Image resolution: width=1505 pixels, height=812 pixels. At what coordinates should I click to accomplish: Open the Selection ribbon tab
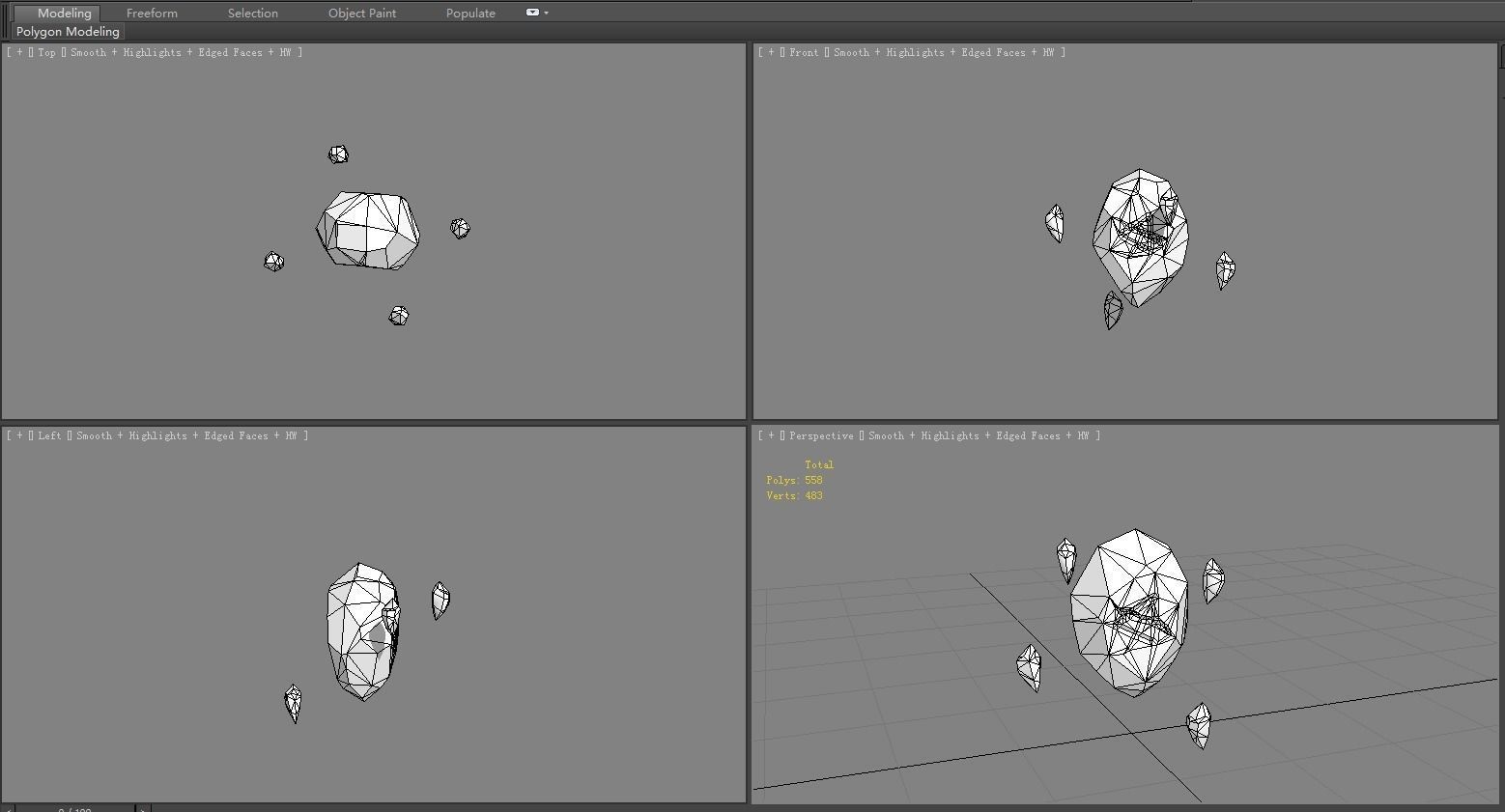(253, 13)
